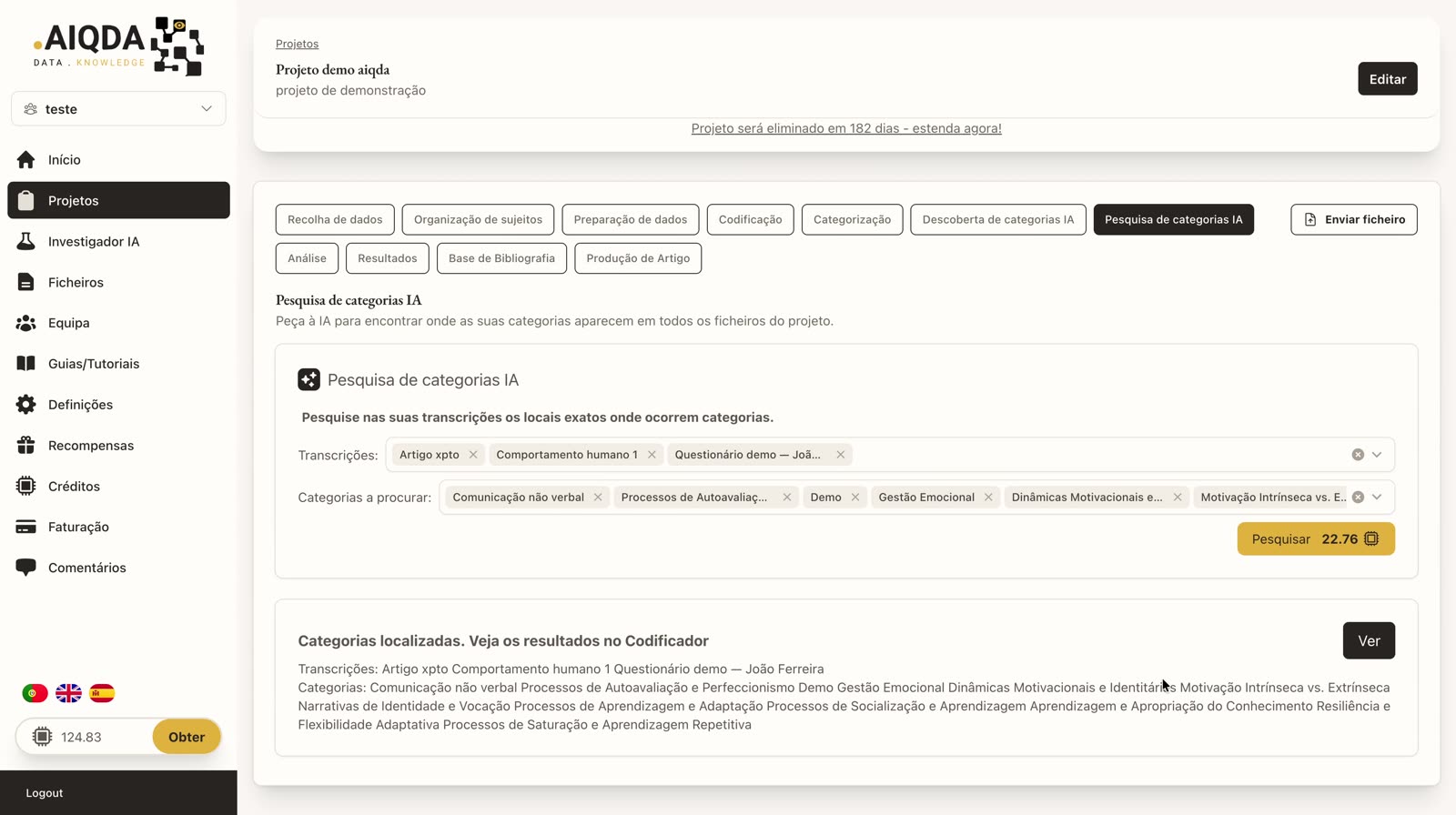Open the Produção de Artigo tab
1456x815 pixels.
coord(638,258)
